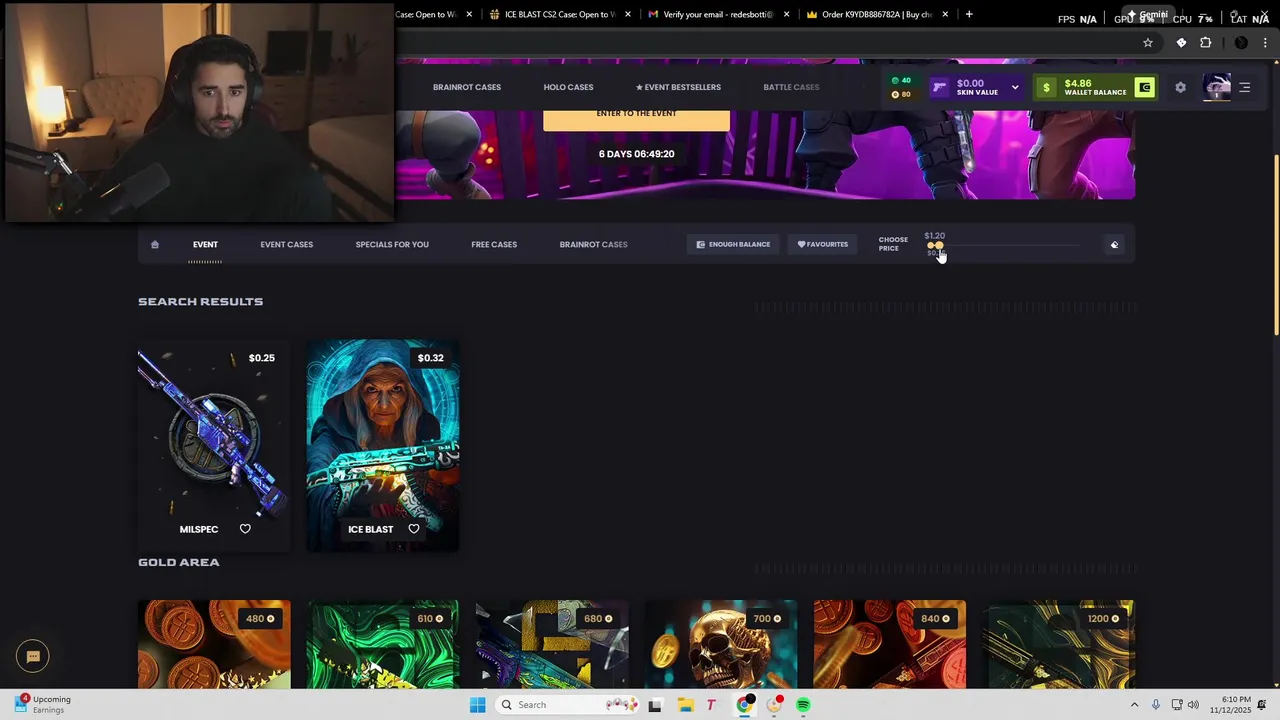The height and width of the screenshot is (720, 1280).
Task: Open the Chrome profile avatar
Action: [x=1241, y=43]
